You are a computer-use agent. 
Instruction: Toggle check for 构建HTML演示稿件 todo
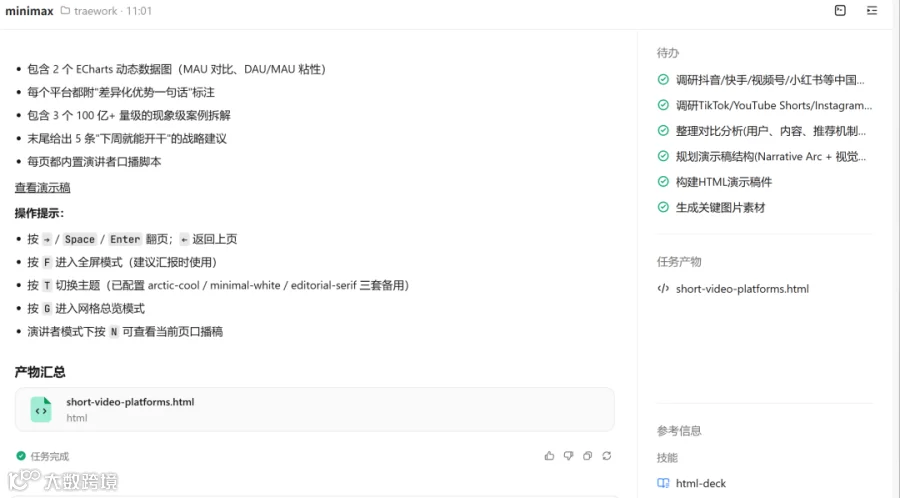663,181
